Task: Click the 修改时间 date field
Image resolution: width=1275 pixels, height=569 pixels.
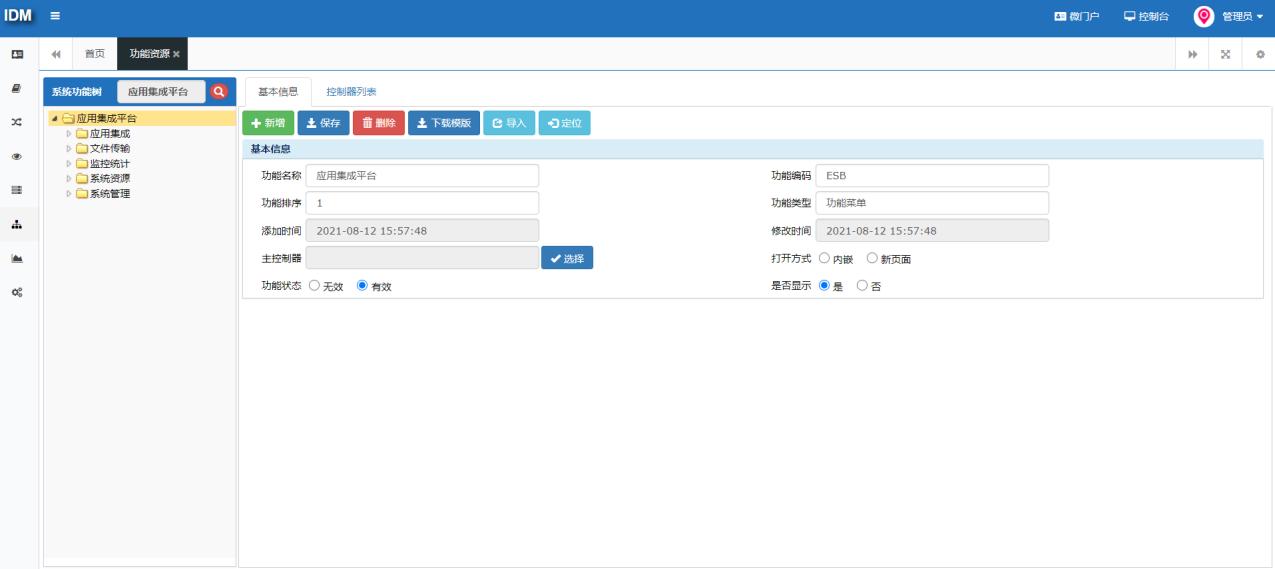Action: pyautogui.click(x=932, y=230)
